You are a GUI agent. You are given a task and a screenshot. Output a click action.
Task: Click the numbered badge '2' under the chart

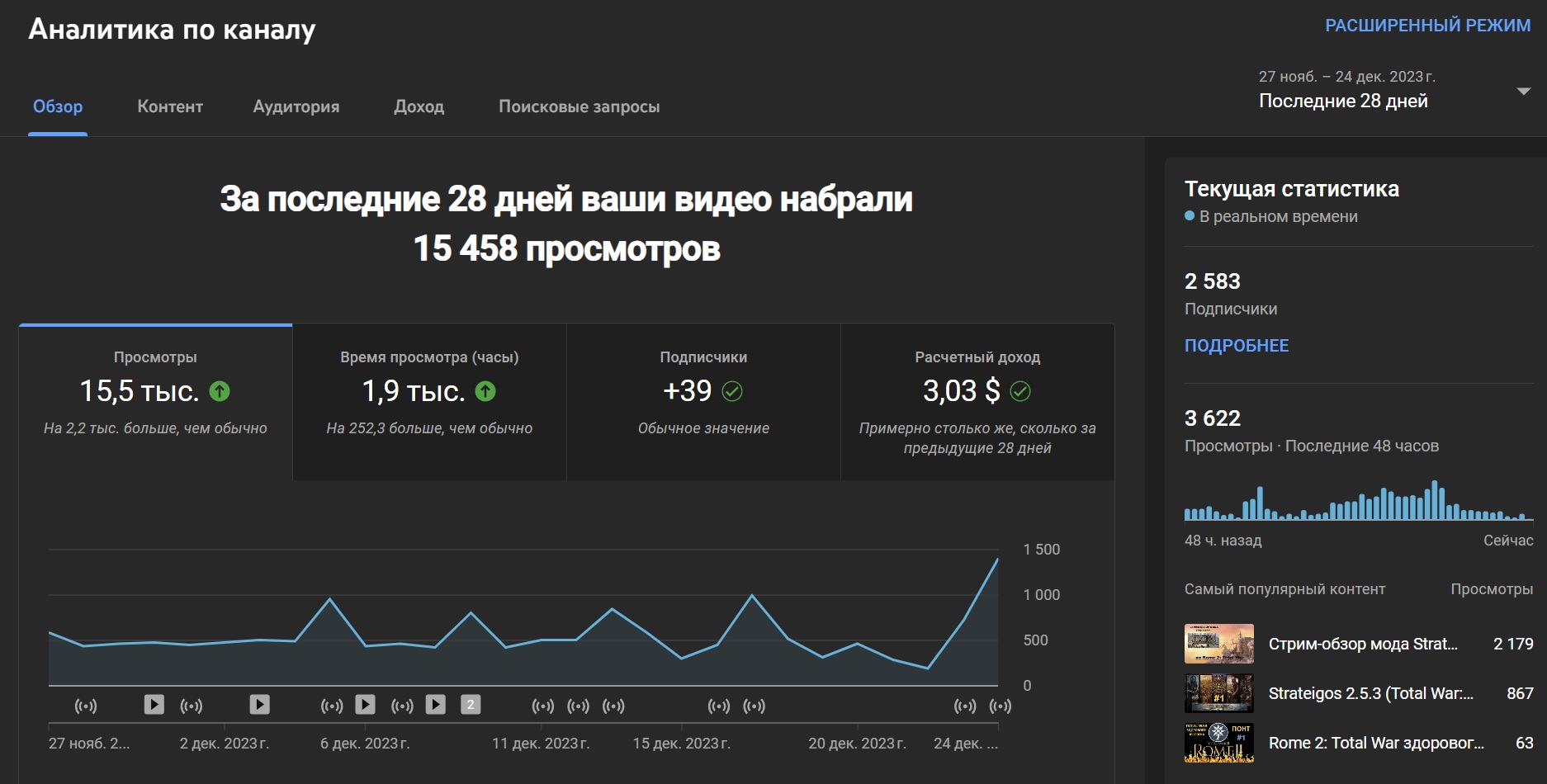point(471,704)
